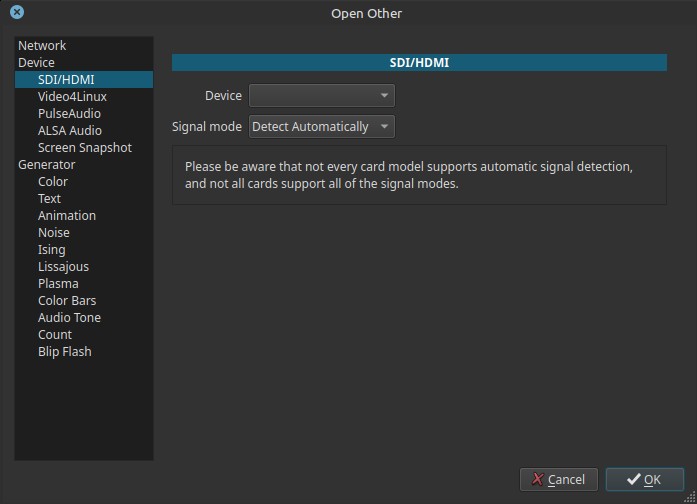Expand the Signal mode dropdown
Screen dimensions: 697x504
pyautogui.click(x=321, y=127)
